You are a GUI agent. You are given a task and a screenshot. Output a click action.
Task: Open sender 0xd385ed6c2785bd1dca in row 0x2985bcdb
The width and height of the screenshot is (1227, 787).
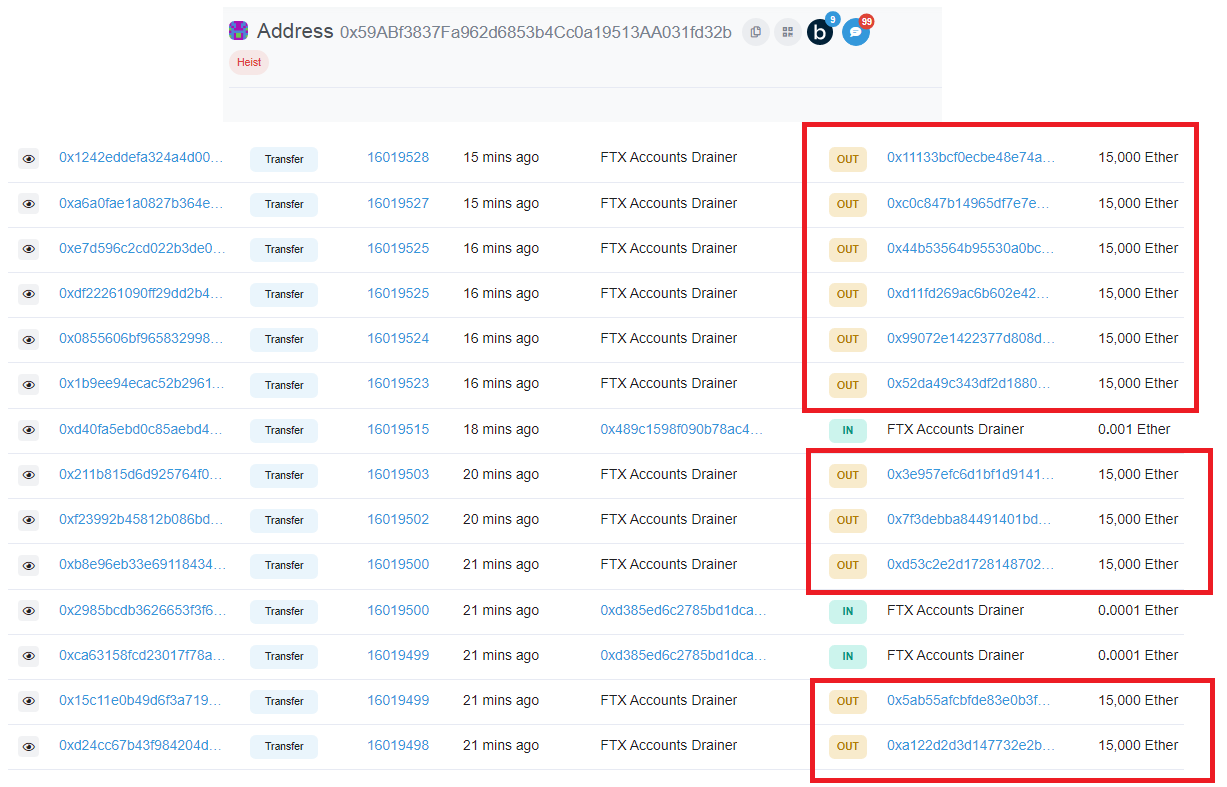(x=684, y=610)
